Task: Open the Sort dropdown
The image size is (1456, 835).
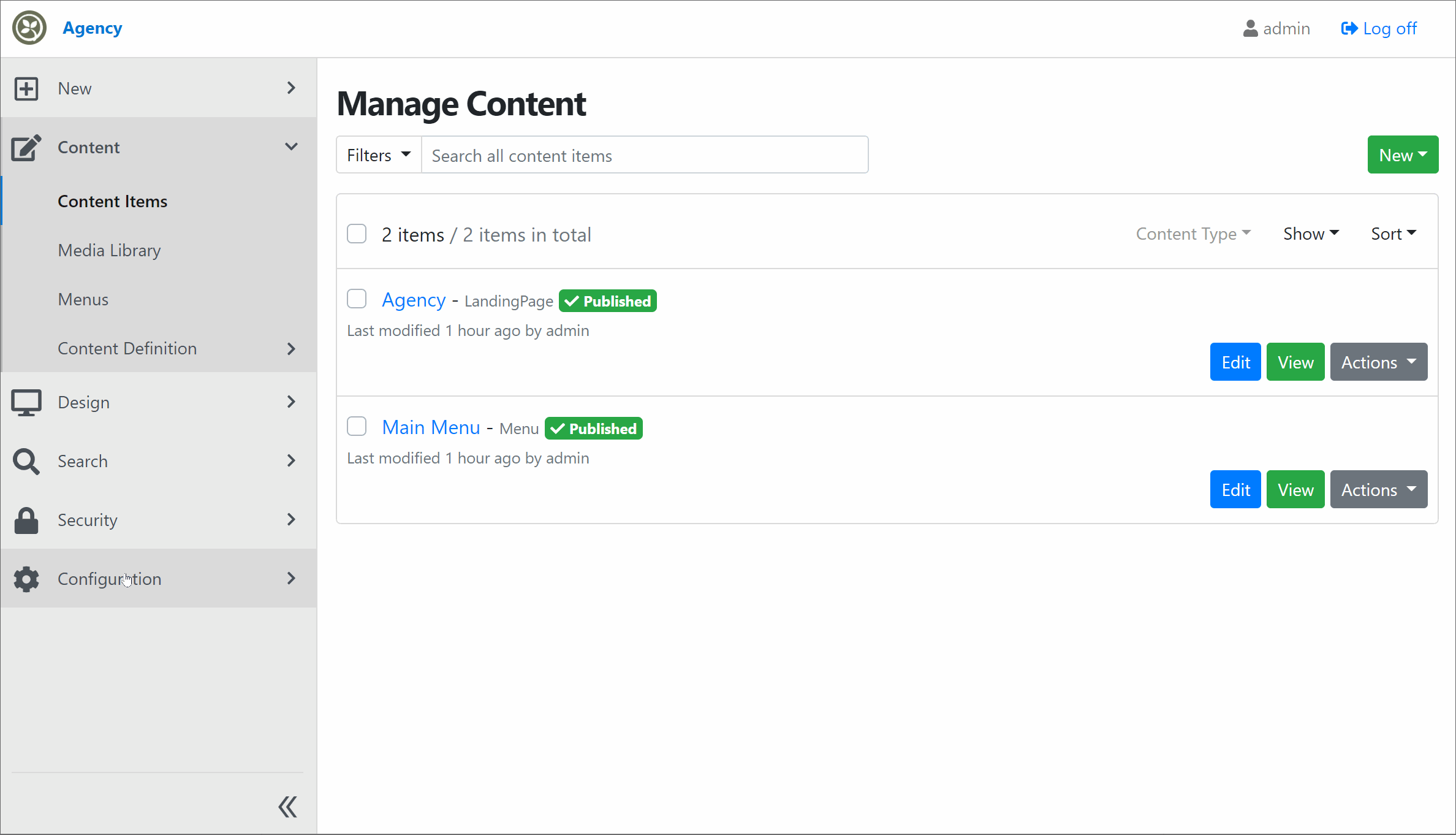Action: coord(1393,234)
